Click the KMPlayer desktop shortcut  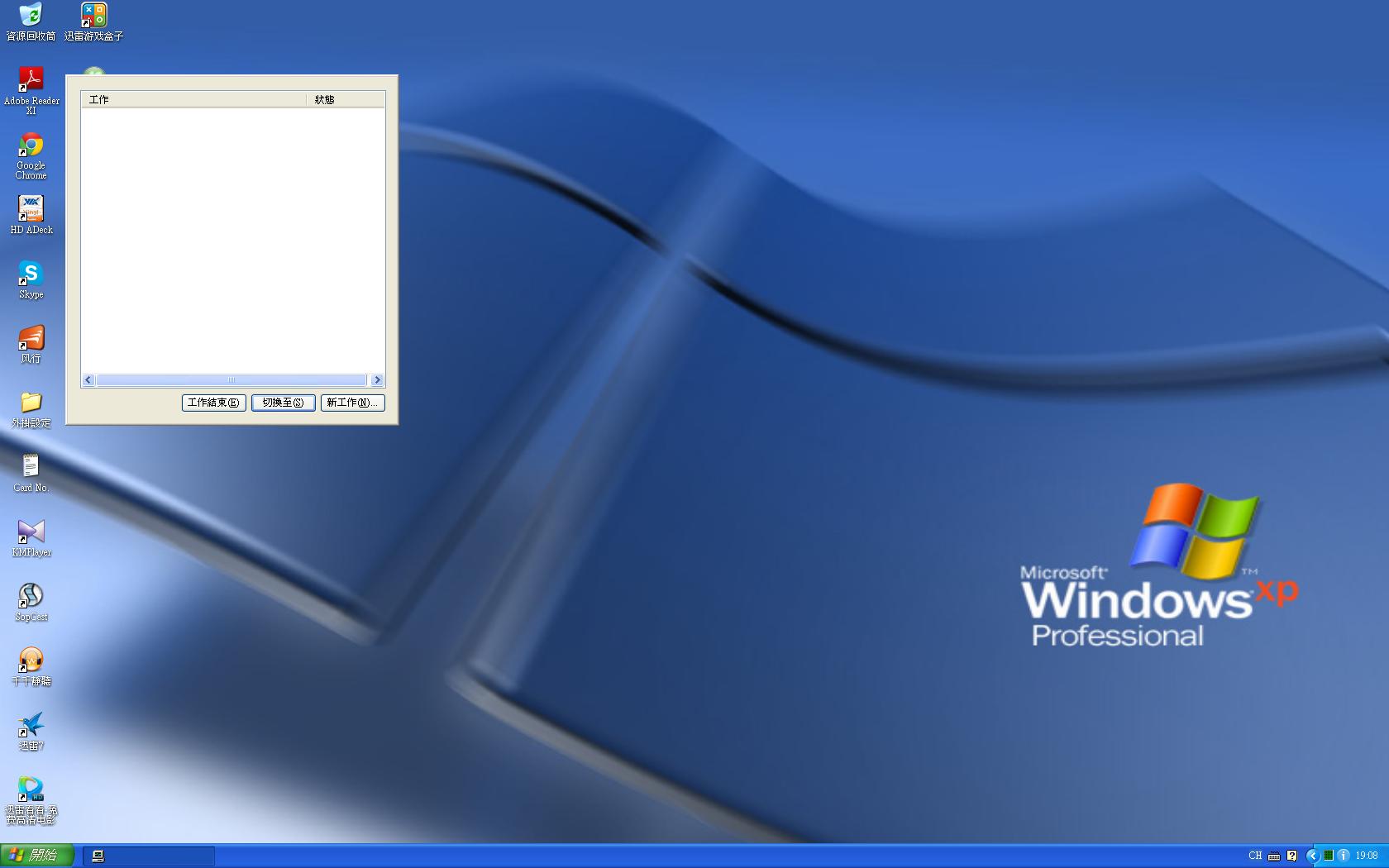point(31,532)
